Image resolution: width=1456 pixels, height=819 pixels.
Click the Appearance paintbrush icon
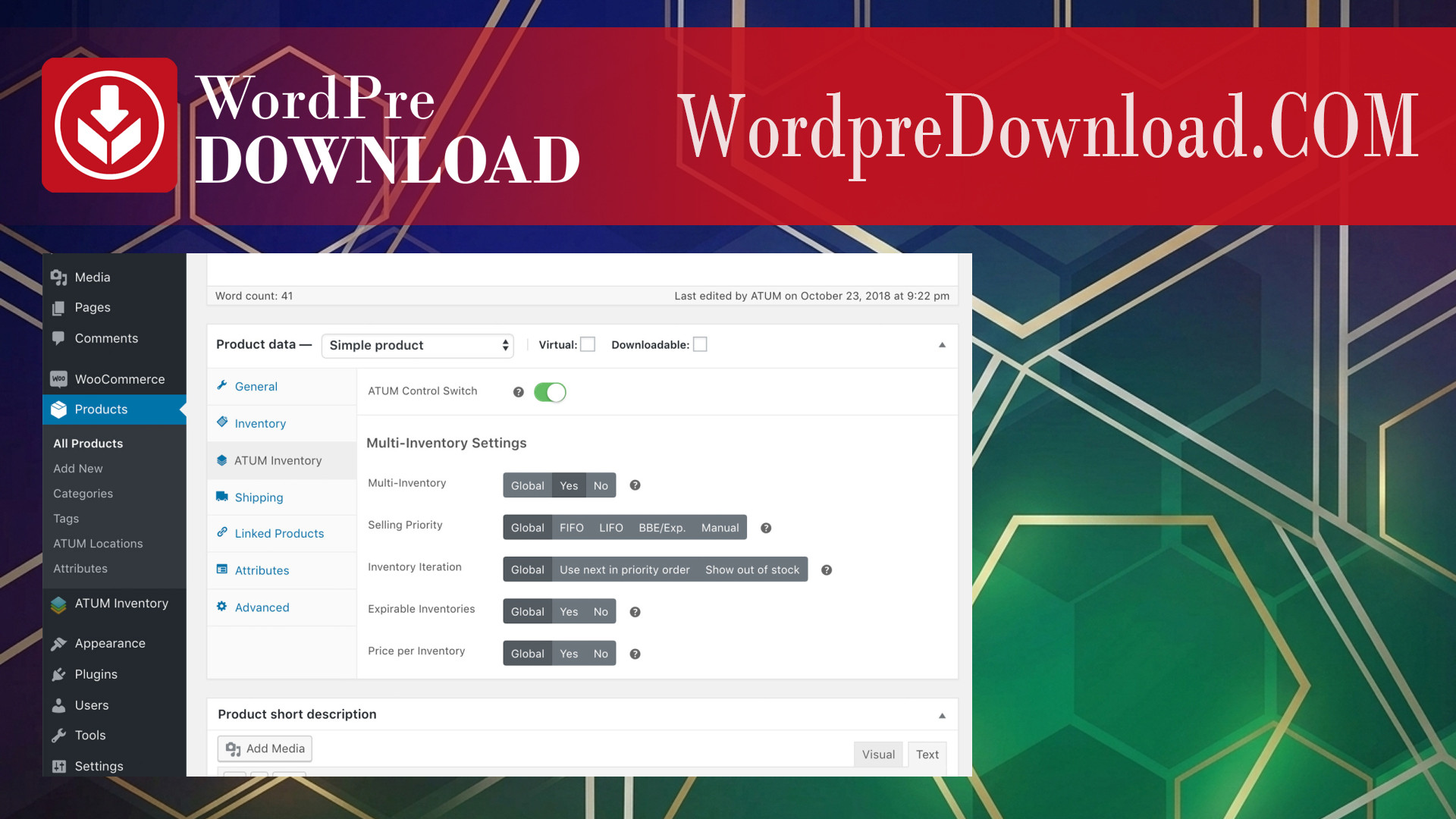click(x=58, y=644)
